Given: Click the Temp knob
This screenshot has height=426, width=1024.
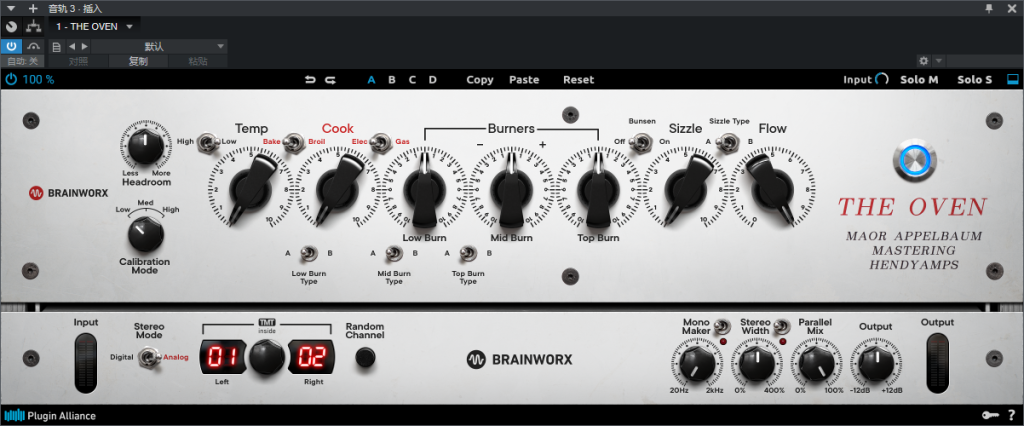Looking at the screenshot, I should coord(251,188).
